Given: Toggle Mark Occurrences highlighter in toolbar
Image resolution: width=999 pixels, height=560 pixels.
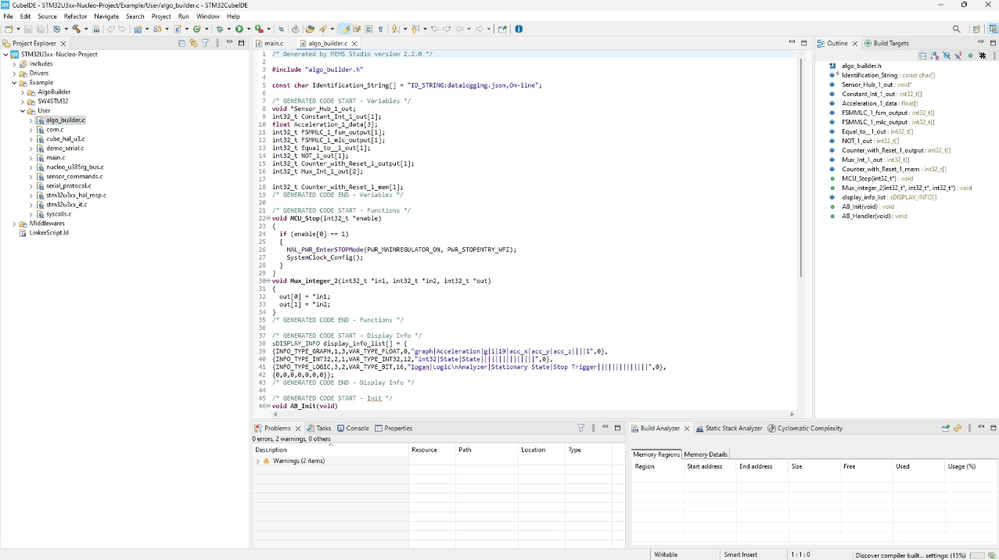Looking at the screenshot, I should click(345, 29).
